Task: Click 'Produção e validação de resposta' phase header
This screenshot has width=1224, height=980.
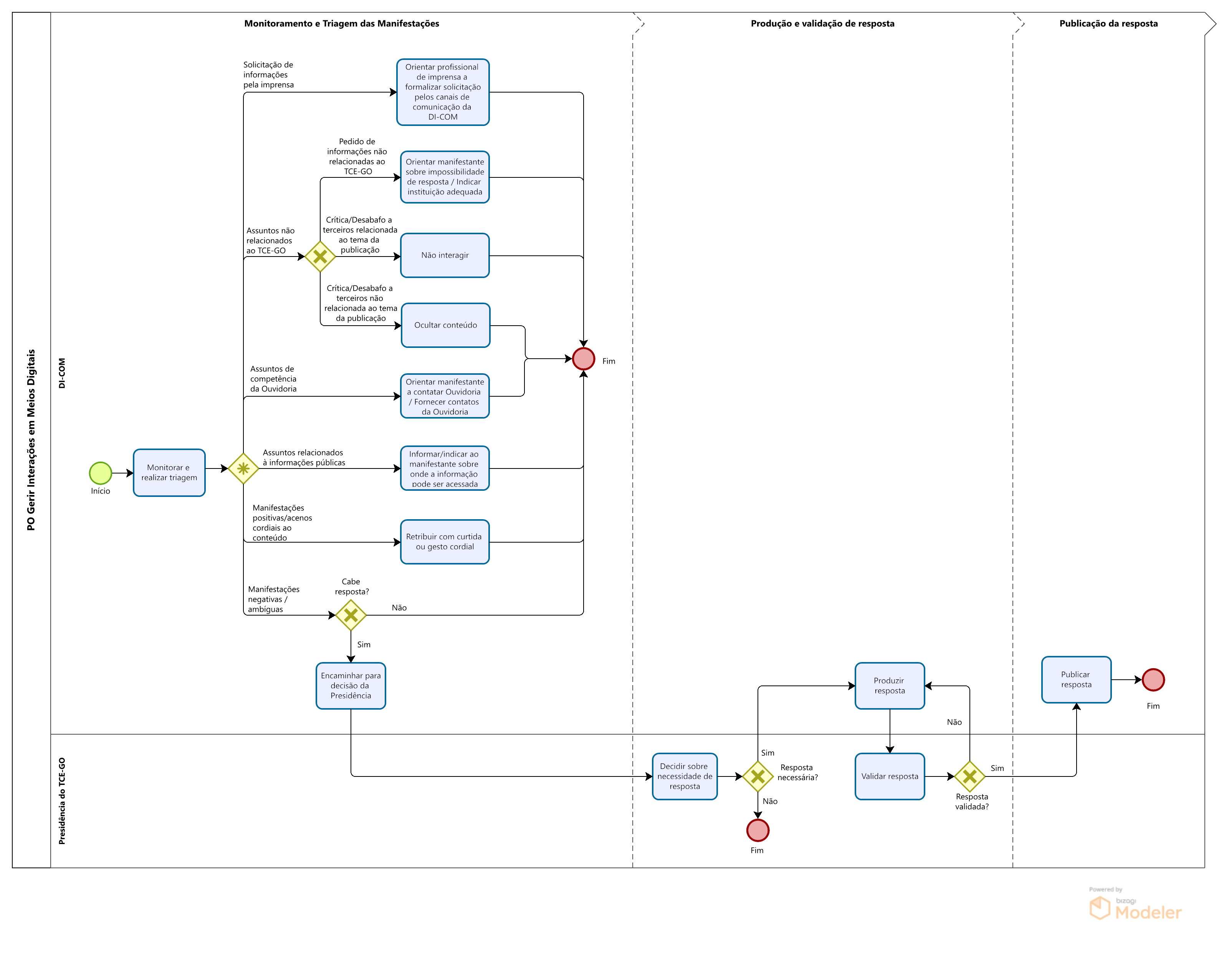Action: (822, 23)
